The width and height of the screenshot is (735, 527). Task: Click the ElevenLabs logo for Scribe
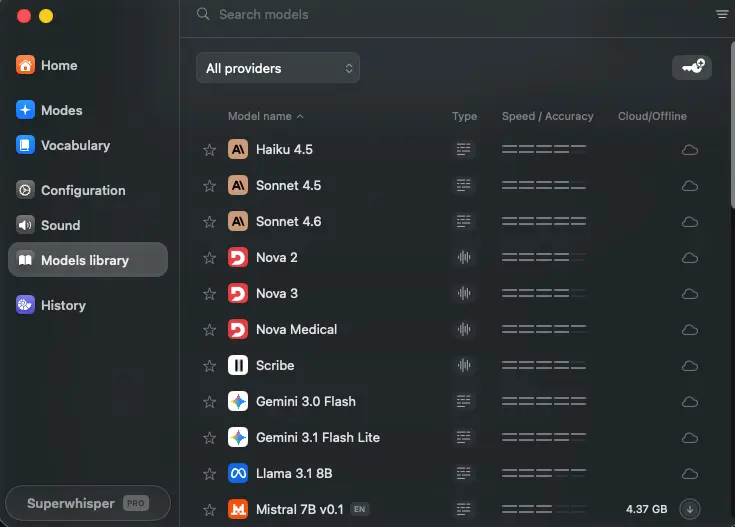click(238, 365)
